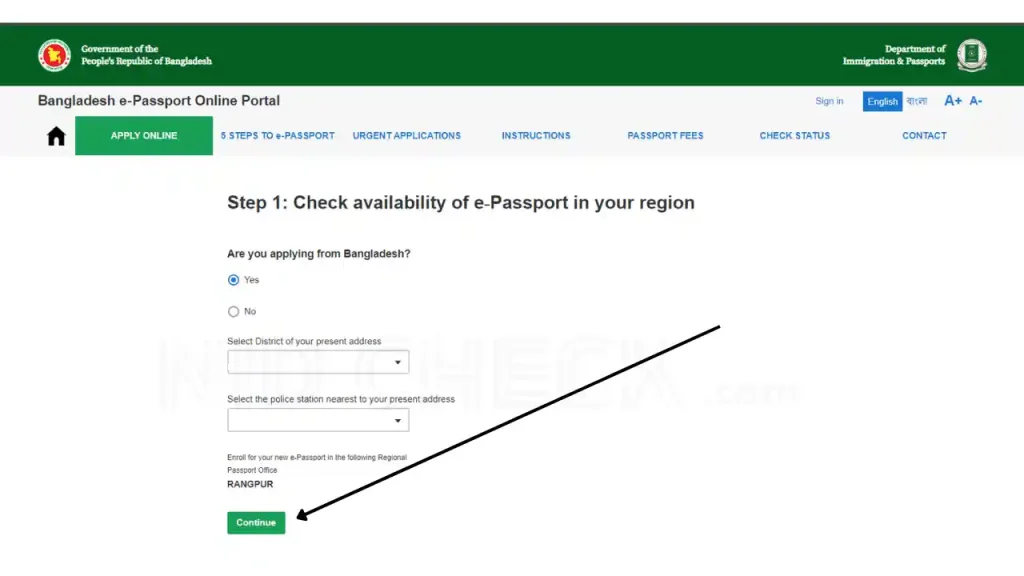Go to the CONTACT page
The width and height of the screenshot is (1024, 576).
924,136
